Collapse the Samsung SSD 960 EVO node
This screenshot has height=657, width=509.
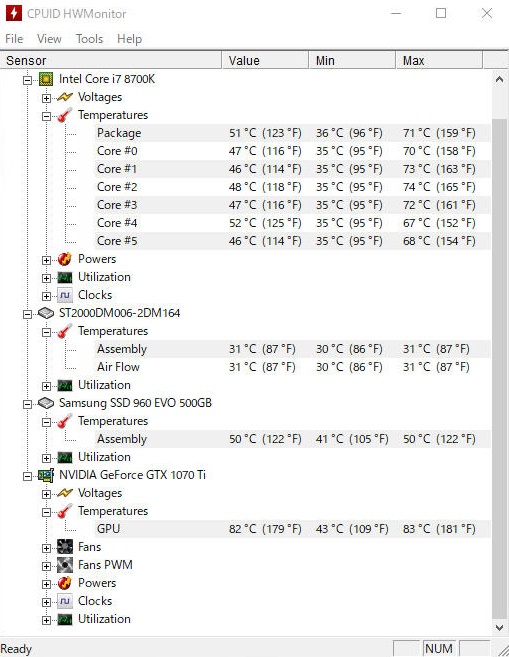pyautogui.click(x=27, y=404)
